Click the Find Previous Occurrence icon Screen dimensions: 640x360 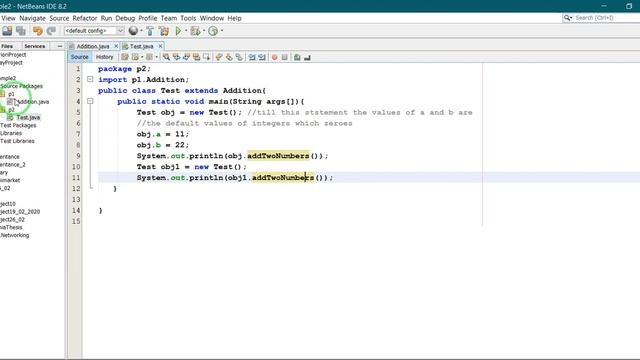tap(176, 57)
